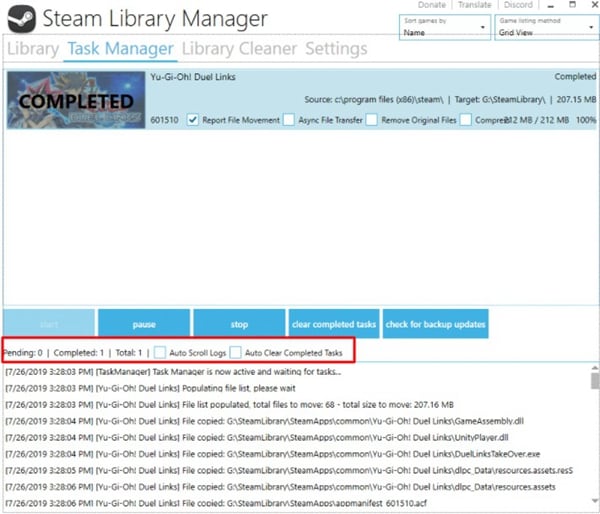Click the Source path text of task
This screenshot has height=514, width=600.
point(374,100)
